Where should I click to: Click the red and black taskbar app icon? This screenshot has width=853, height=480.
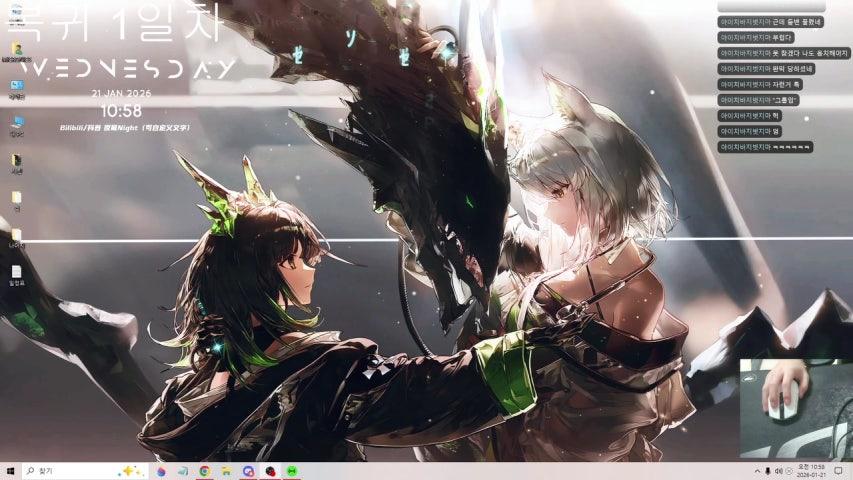pos(269,471)
